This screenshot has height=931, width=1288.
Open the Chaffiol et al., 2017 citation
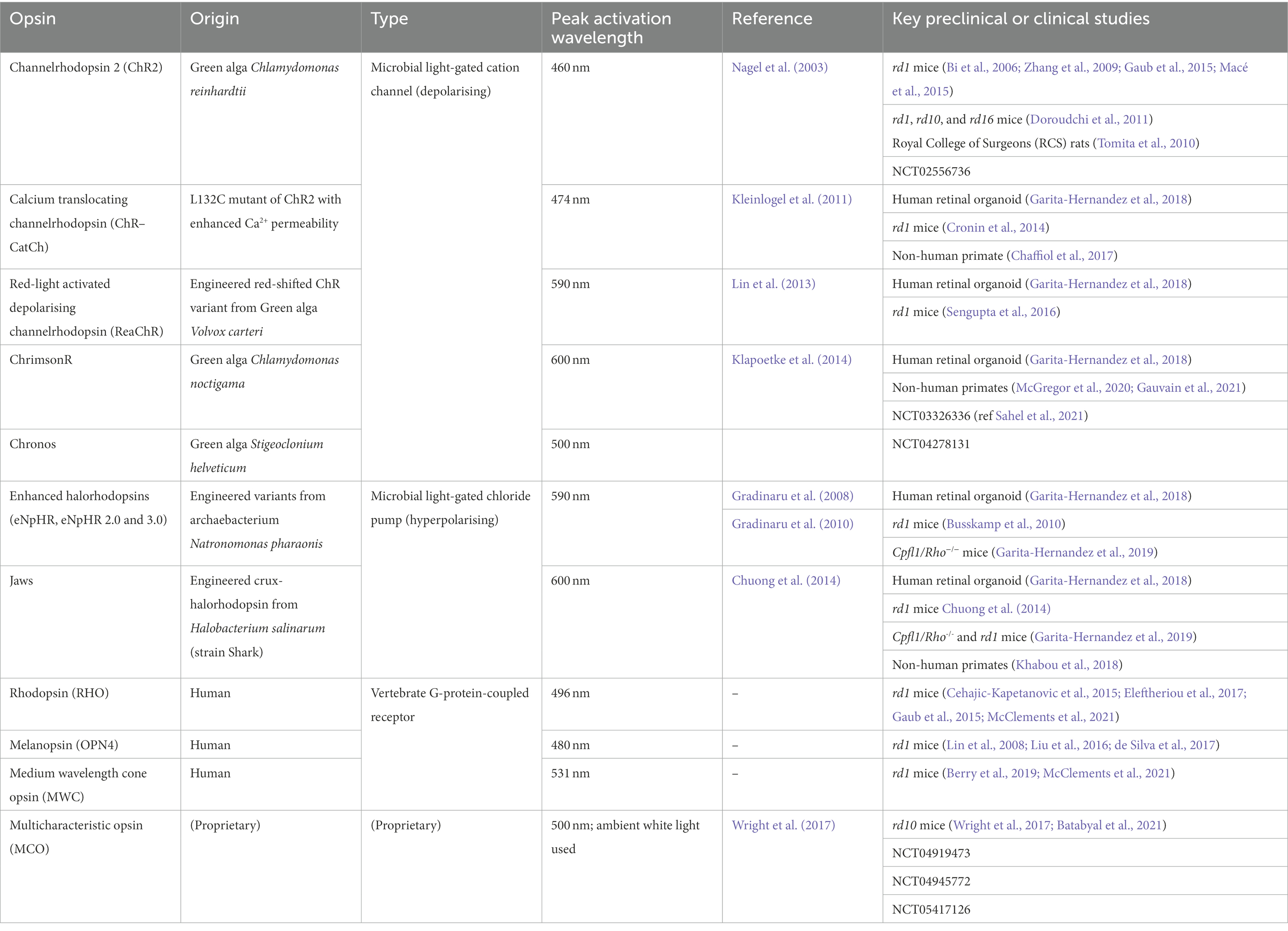pyautogui.click(x=1062, y=256)
